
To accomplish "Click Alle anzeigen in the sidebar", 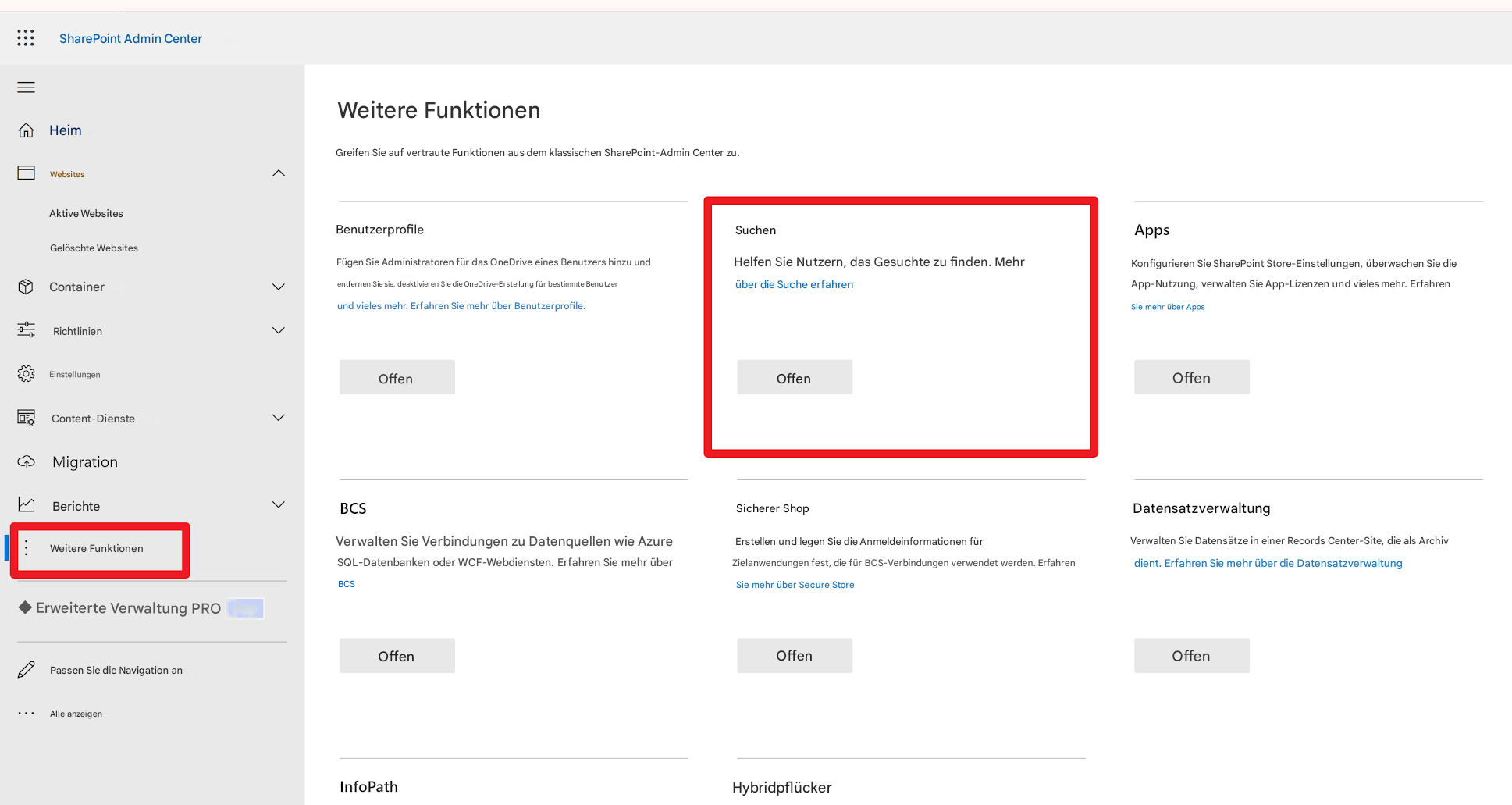I will [76, 714].
